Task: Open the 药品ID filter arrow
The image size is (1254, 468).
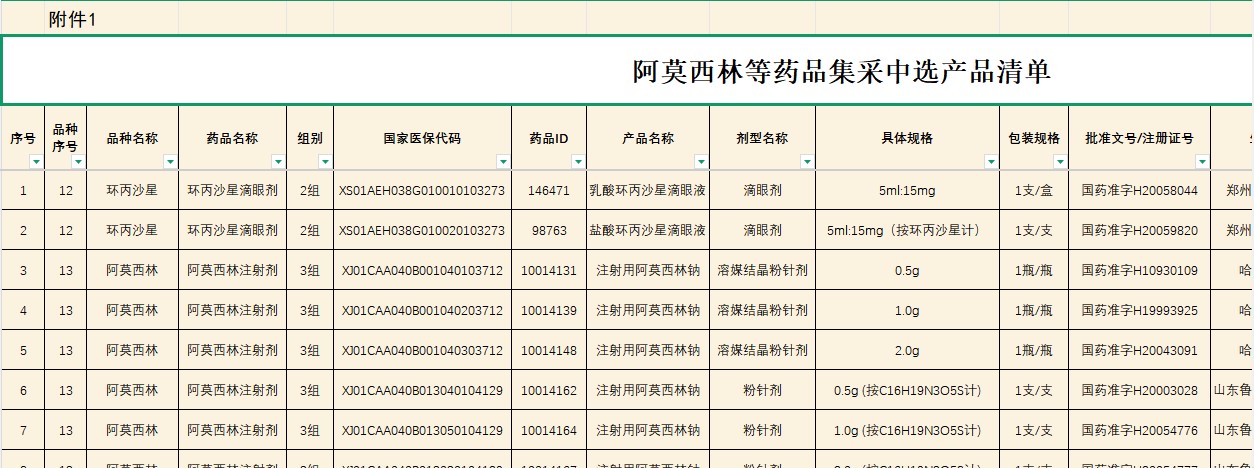Action: 578,162
